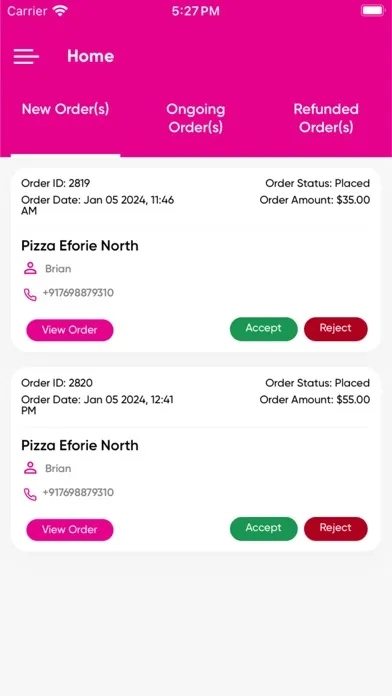
Task: Open the hamburger menu icon
Action: 26,56
